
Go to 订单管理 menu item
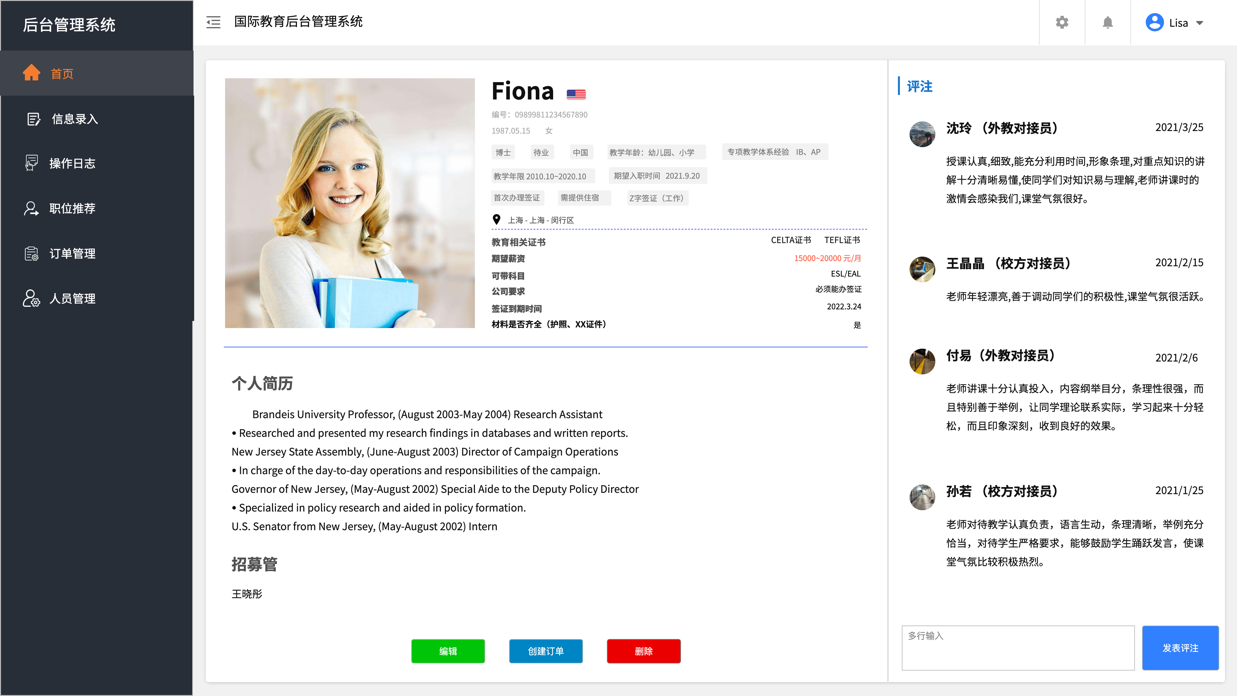coord(73,254)
